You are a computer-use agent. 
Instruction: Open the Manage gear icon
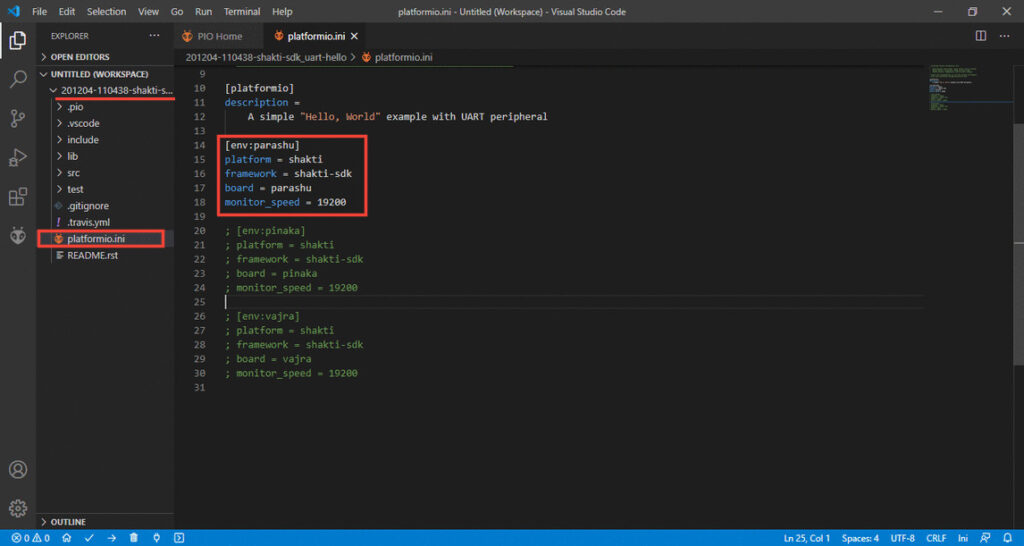(18, 507)
